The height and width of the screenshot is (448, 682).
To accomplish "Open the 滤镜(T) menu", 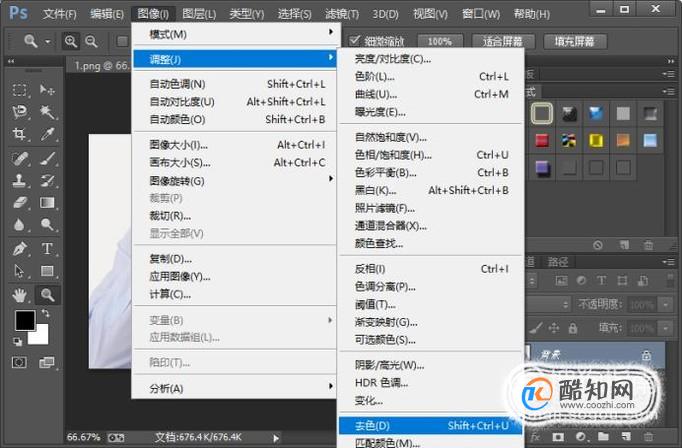I will pos(342,14).
